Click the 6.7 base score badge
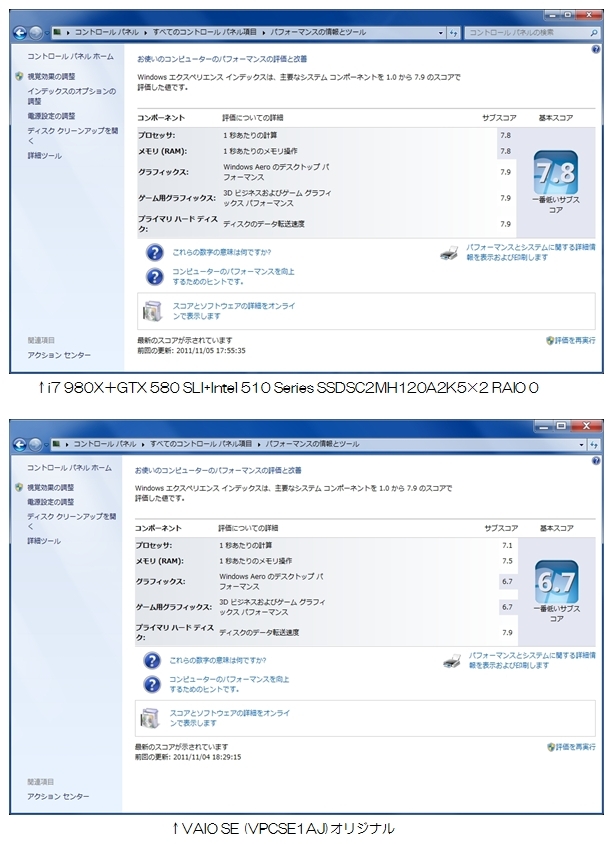 [x=557, y=582]
